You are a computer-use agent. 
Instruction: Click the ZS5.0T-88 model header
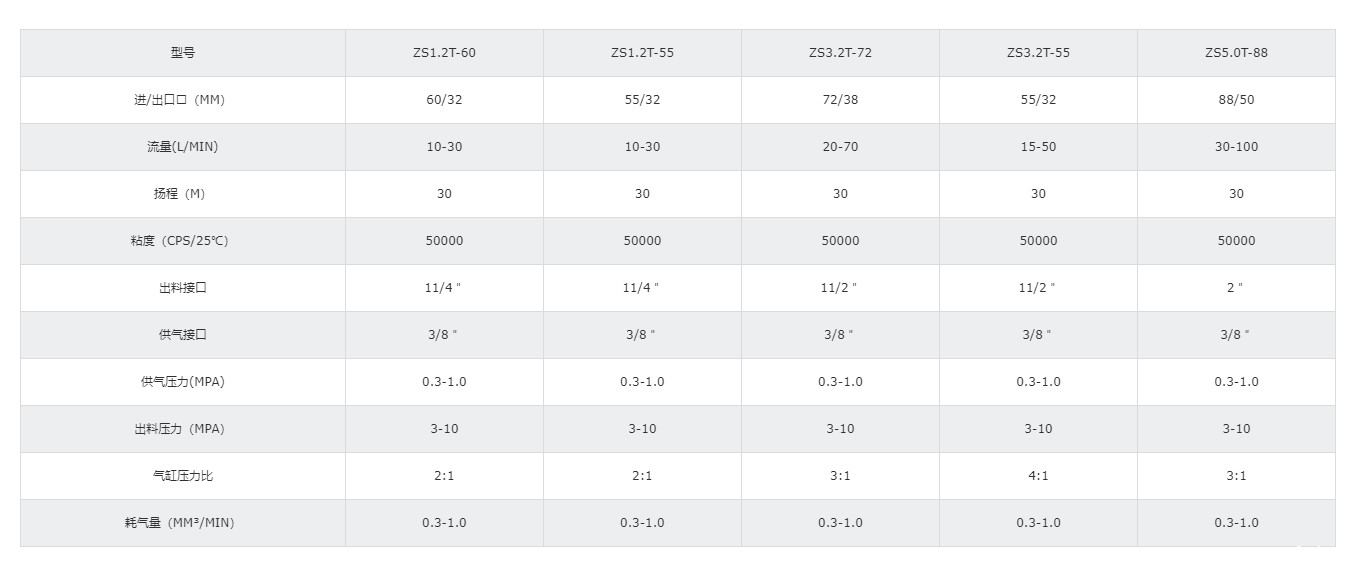point(1236,53)
